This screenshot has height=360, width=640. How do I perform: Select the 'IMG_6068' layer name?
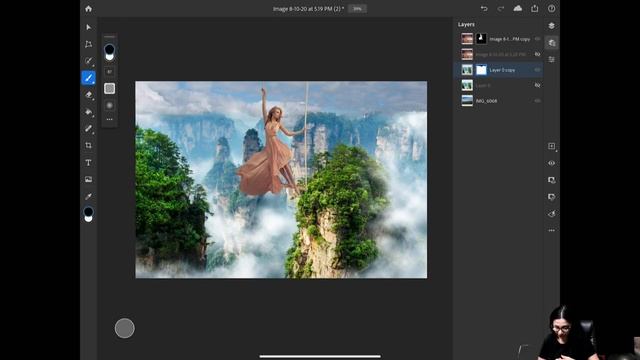pyautogui.click(x=486, y=101)
